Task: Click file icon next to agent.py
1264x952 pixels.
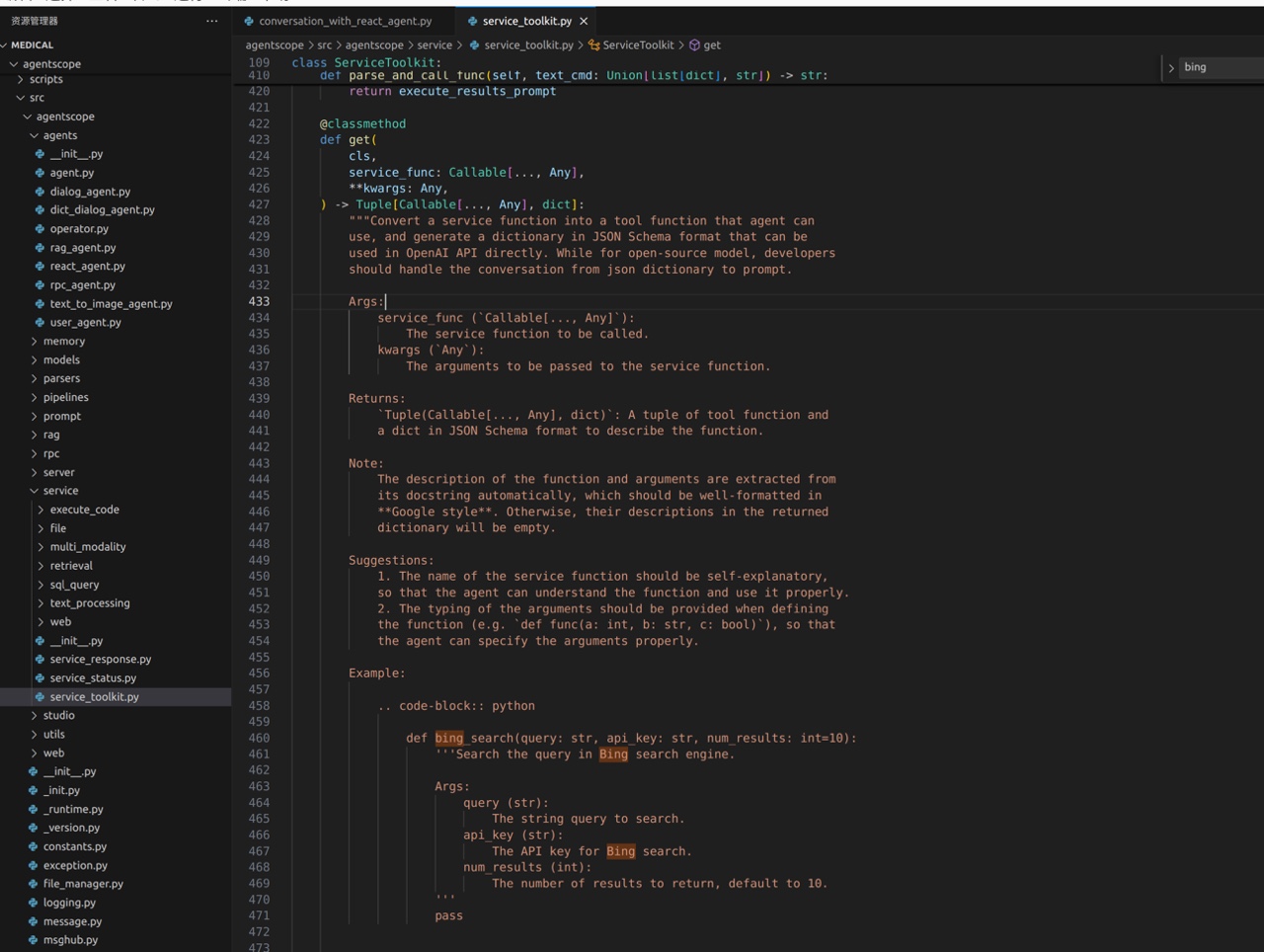Action: point(39,173)
